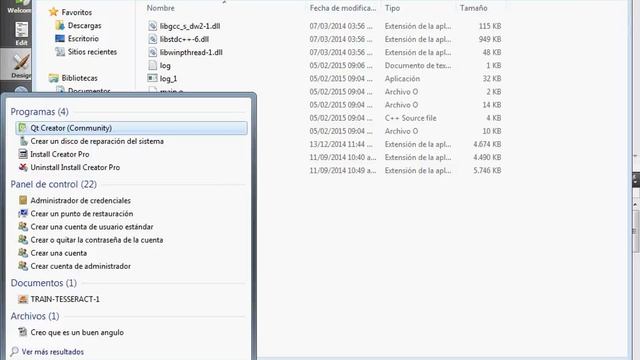Click the Descargas folder icon

pos(60,25)
